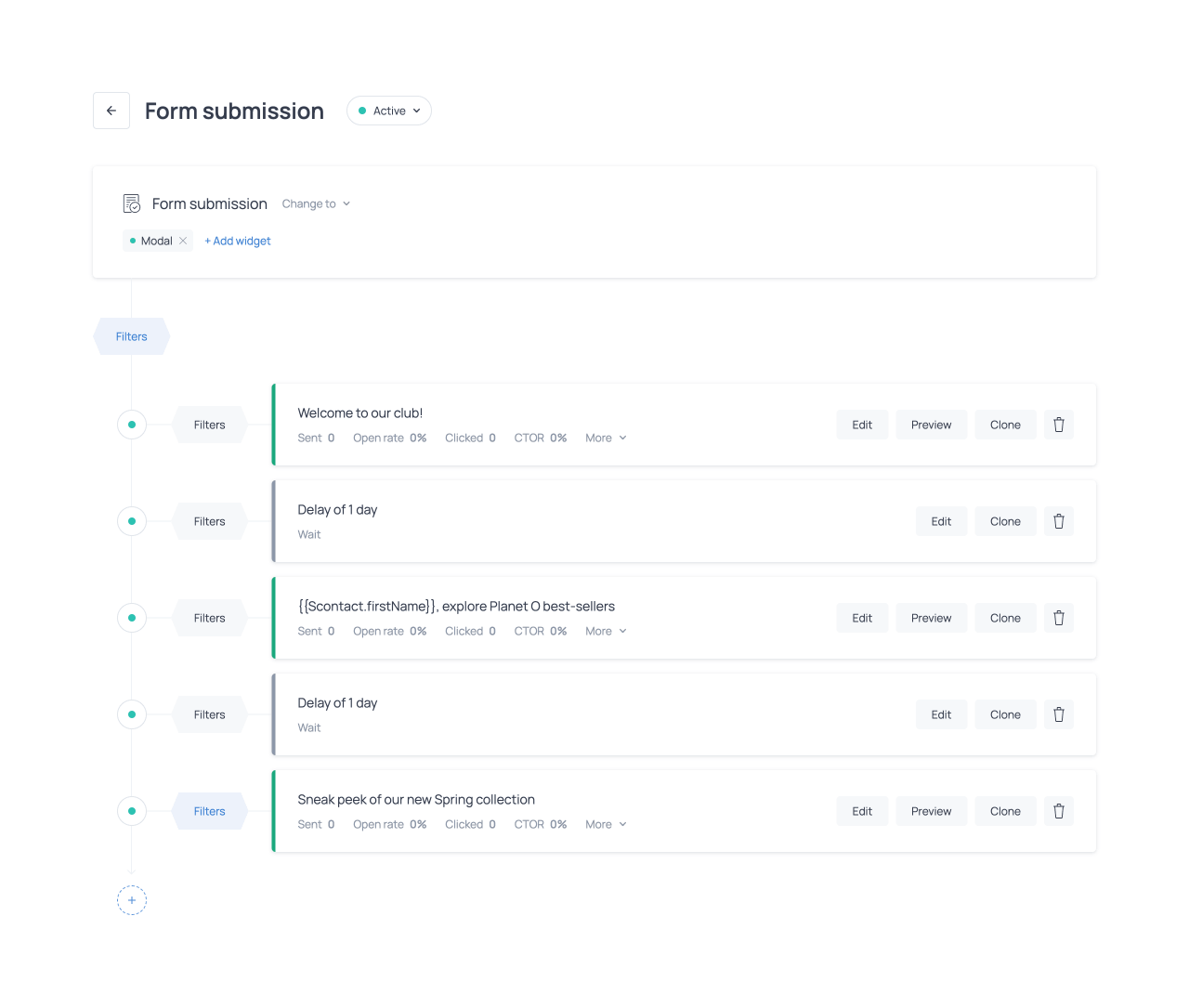Preview the Welcome to our club email
The width and height of the screenshot is (1189, 1008).
point(931,425)
